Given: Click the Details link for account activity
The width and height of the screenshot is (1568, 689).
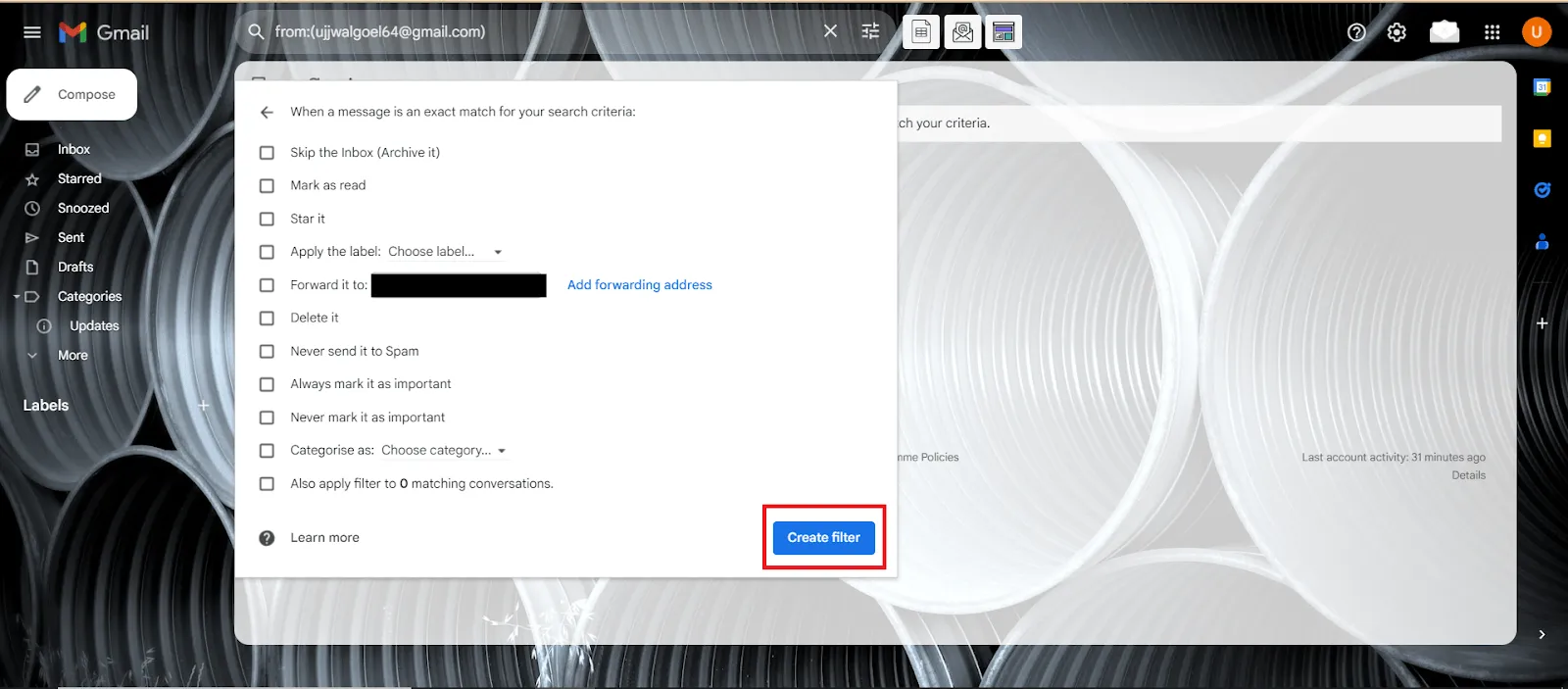Looking at the screenshot, I should click(1468, 475).
